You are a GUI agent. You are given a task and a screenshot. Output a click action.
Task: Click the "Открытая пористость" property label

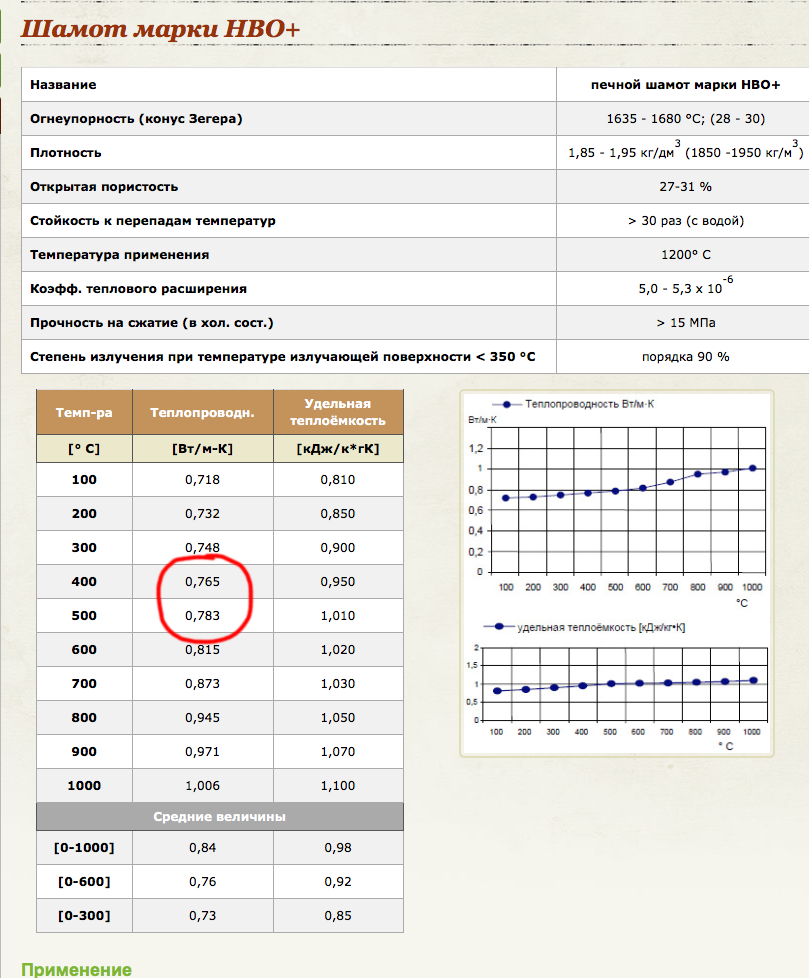click(x=104, y=186)
